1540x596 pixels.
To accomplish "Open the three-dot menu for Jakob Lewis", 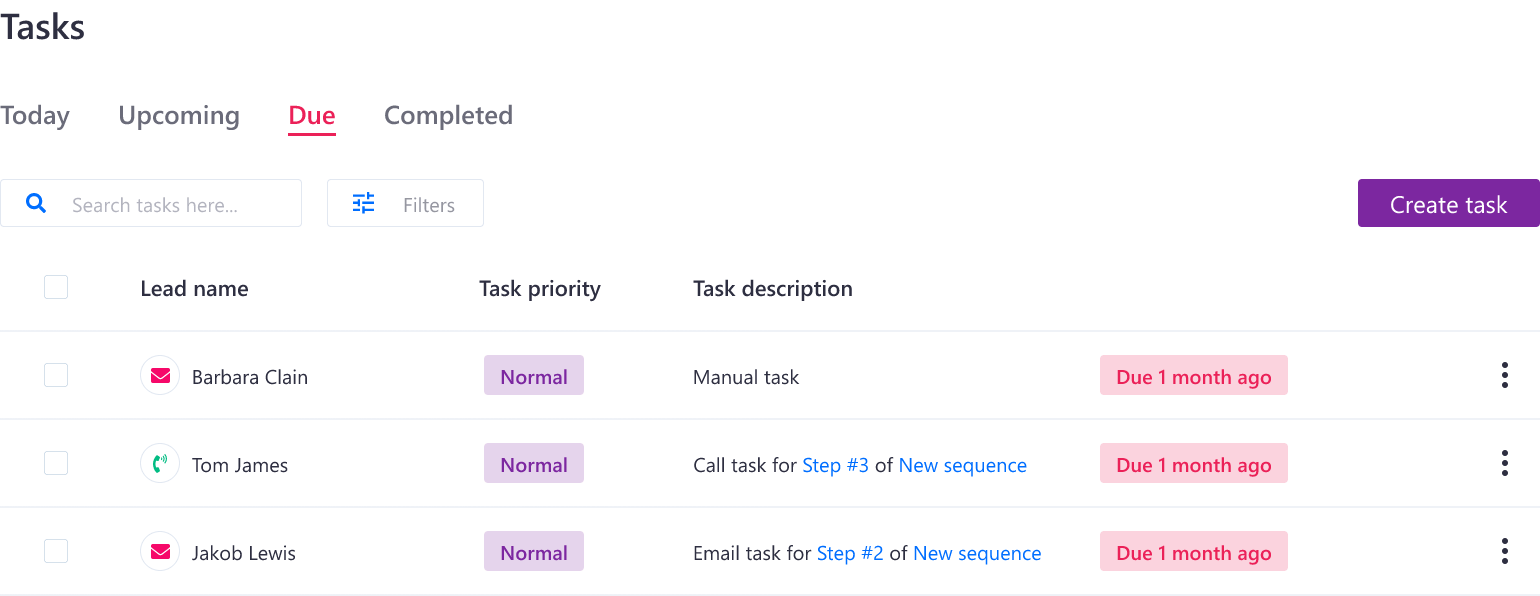I will [1504, 552].
